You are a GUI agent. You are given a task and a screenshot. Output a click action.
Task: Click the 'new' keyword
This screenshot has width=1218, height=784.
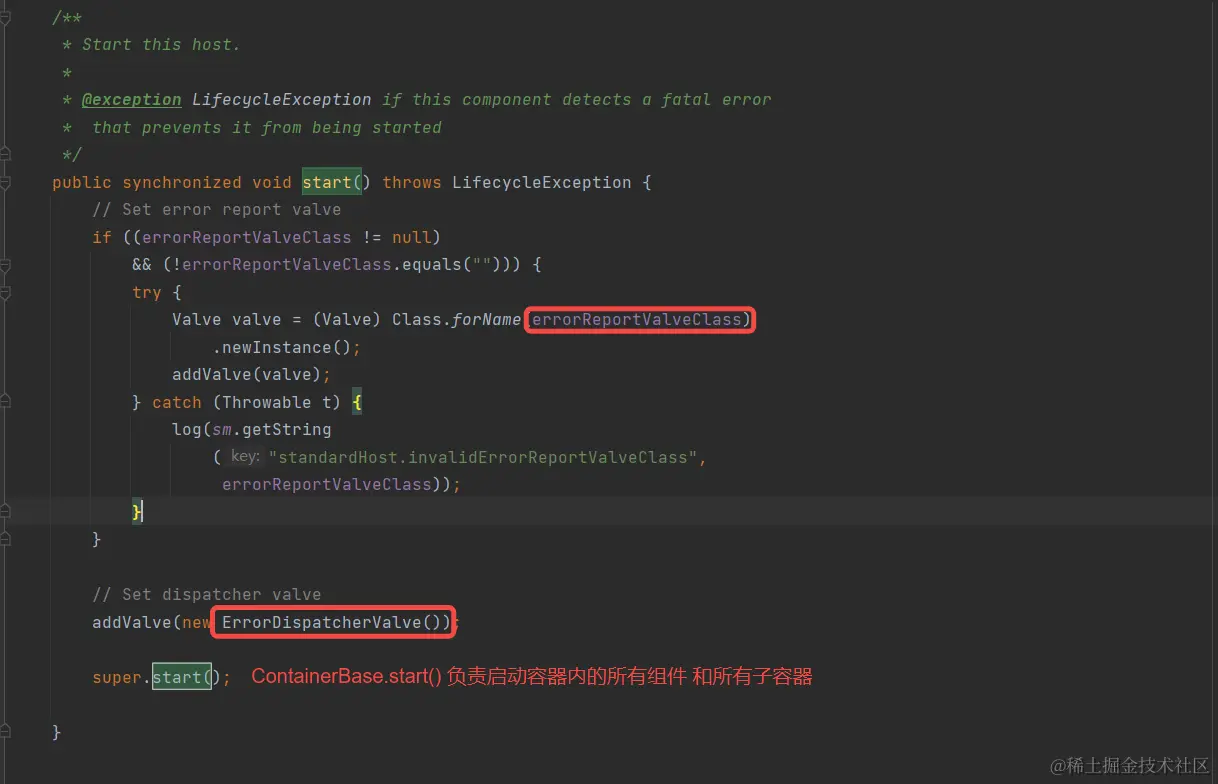(x=197, y=623)
